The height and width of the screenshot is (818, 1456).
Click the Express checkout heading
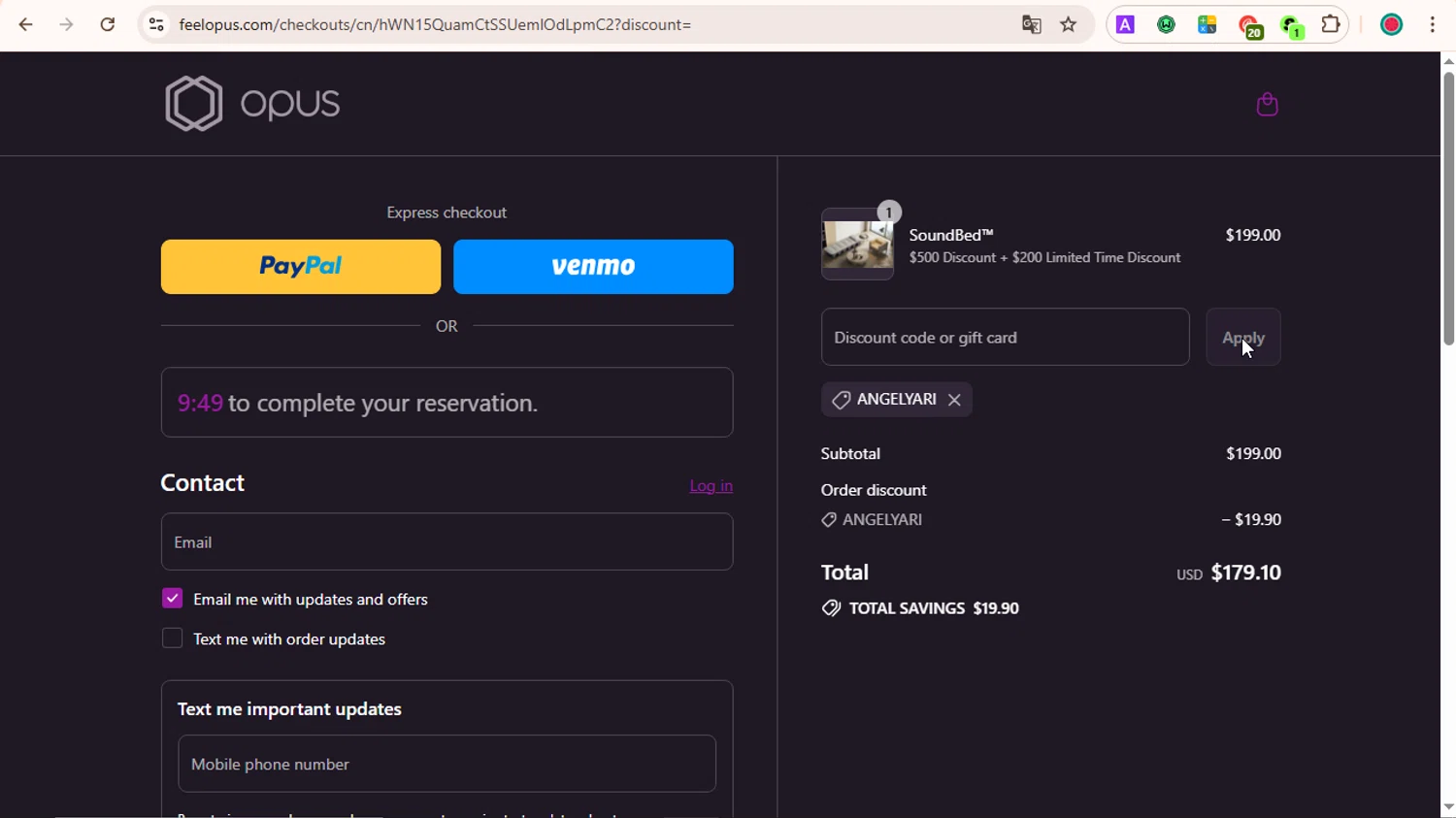click(447, 213)
